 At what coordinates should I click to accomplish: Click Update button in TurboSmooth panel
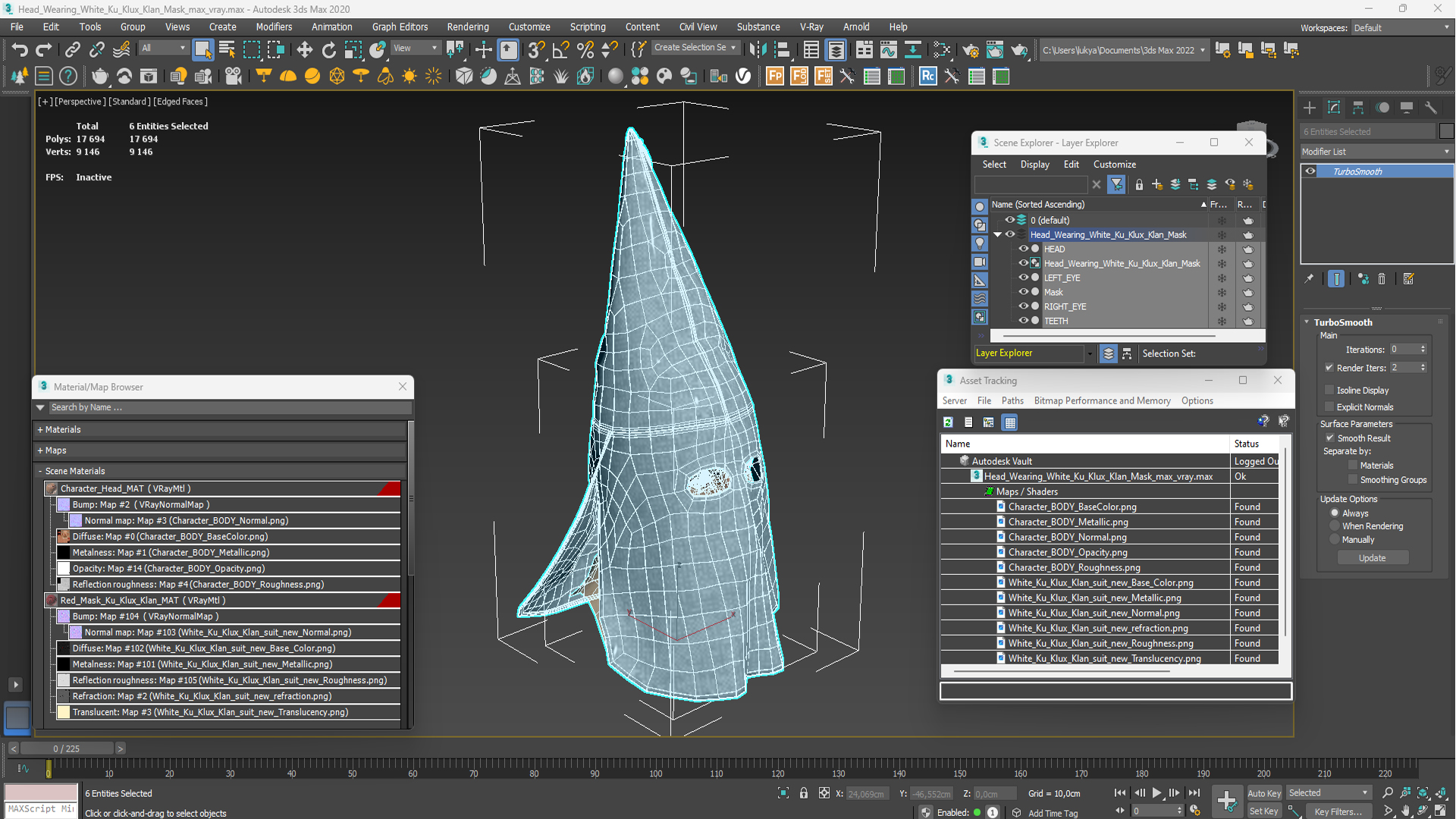click(1371, 557)
